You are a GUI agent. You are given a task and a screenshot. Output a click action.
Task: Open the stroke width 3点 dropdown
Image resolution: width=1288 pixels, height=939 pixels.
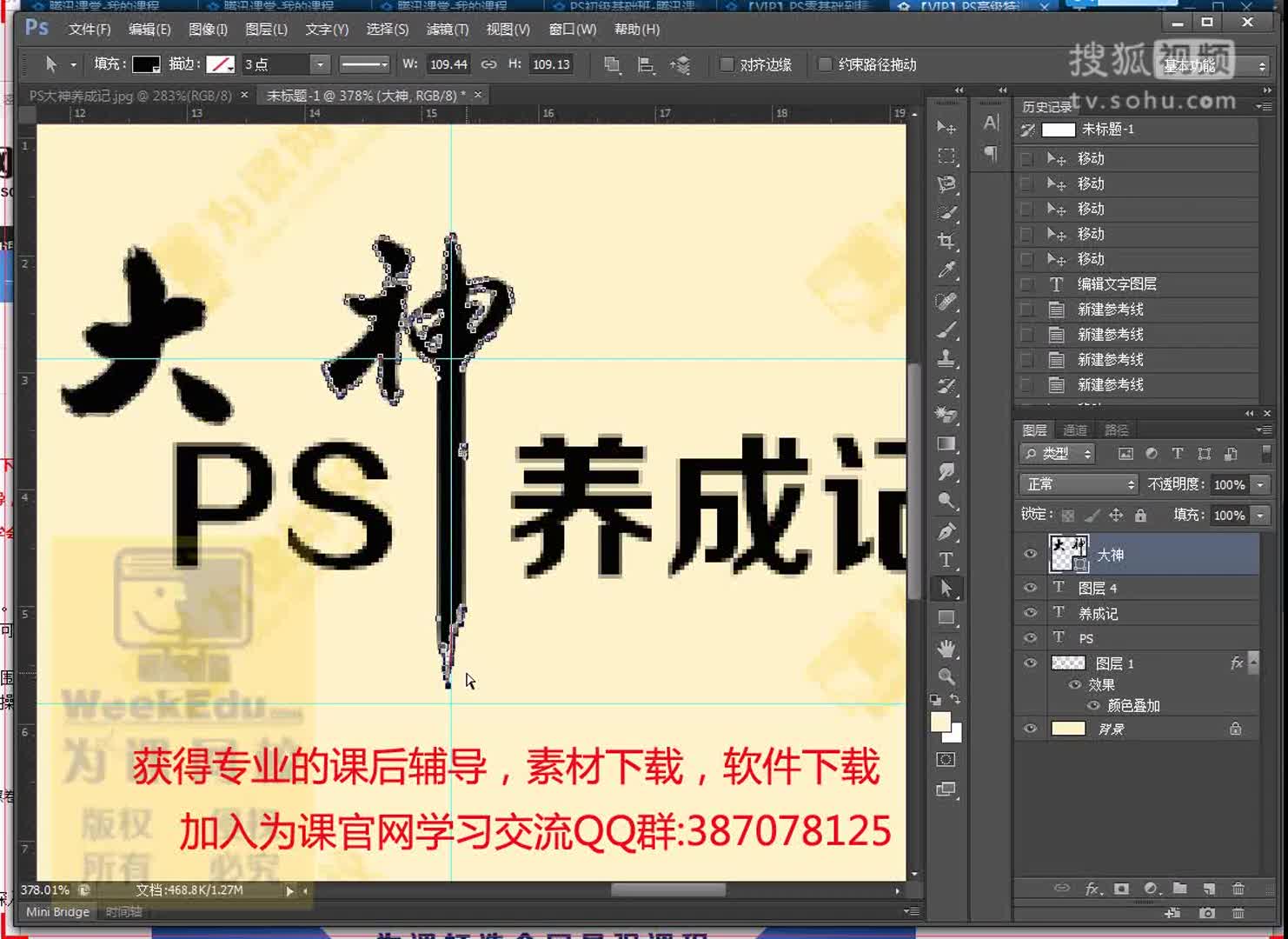coord(320,64)
